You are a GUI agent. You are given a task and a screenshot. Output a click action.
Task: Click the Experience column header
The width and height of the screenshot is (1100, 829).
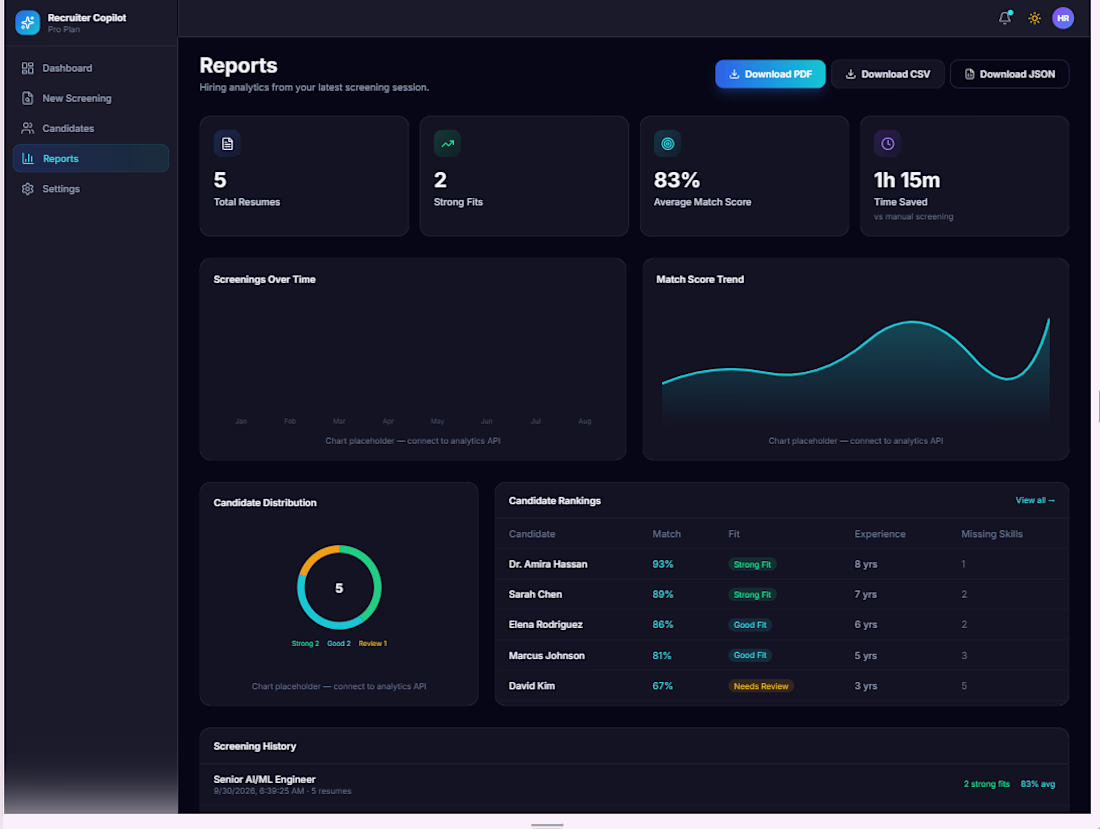(x=880, y=534)
